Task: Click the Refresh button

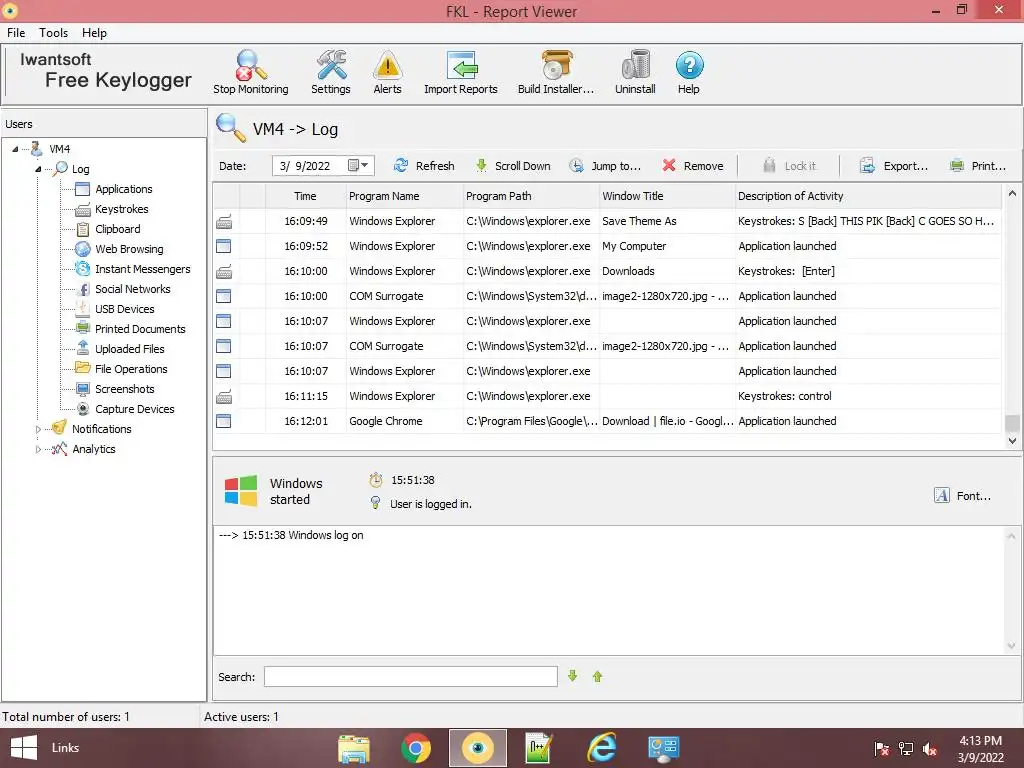Action: coord(424,166)
